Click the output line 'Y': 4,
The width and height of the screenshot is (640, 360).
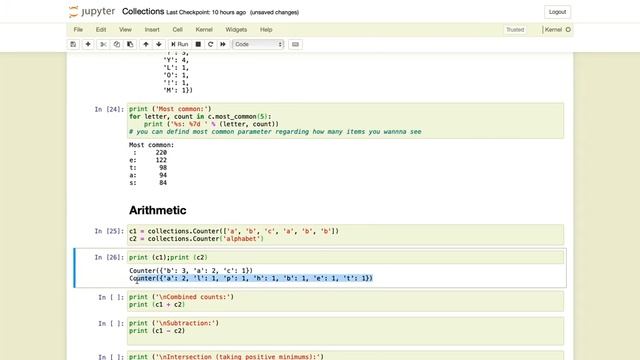point(176,60)
